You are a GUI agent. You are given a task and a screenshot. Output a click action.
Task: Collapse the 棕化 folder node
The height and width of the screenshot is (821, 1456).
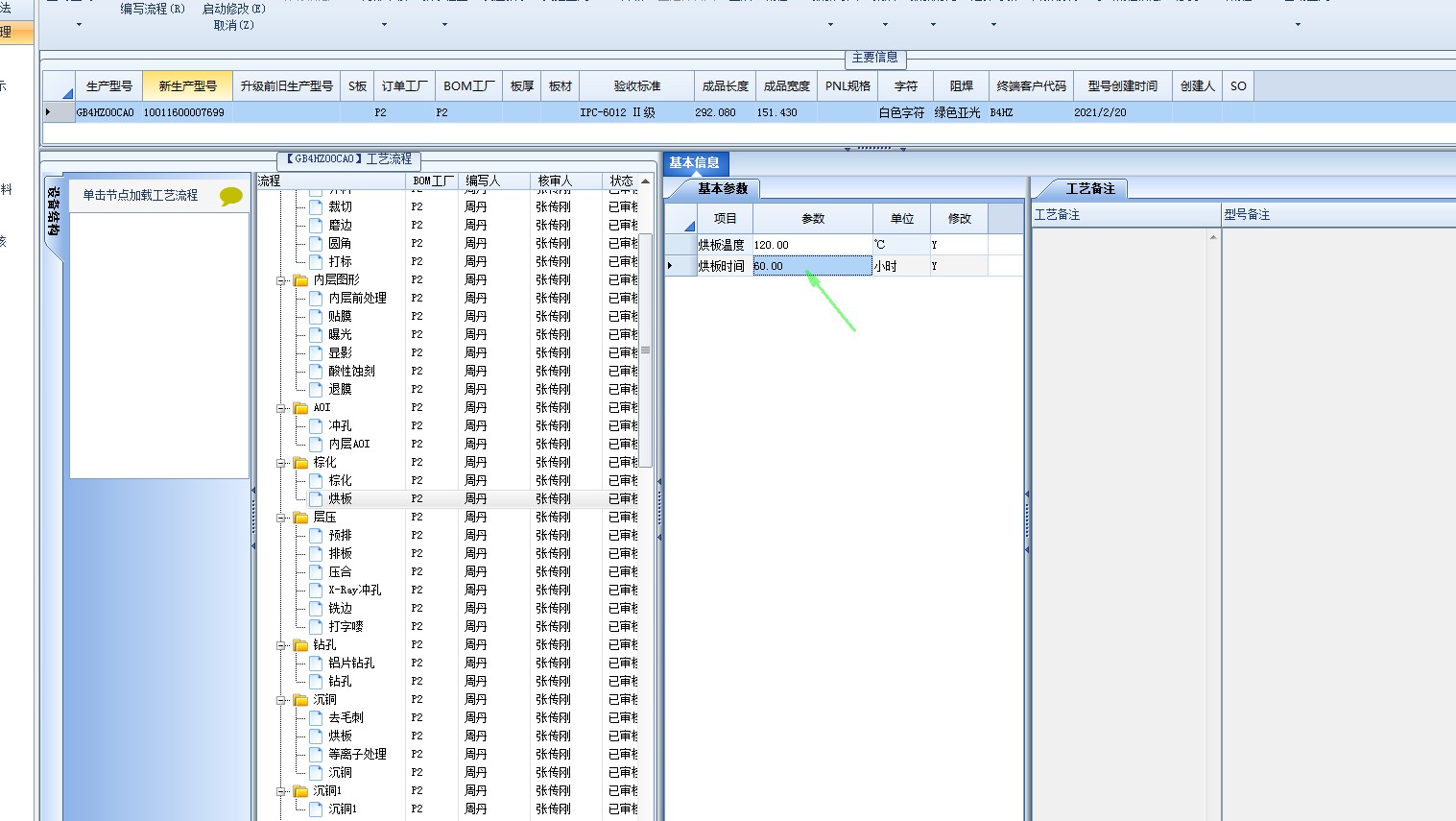(x=282, y=463)
